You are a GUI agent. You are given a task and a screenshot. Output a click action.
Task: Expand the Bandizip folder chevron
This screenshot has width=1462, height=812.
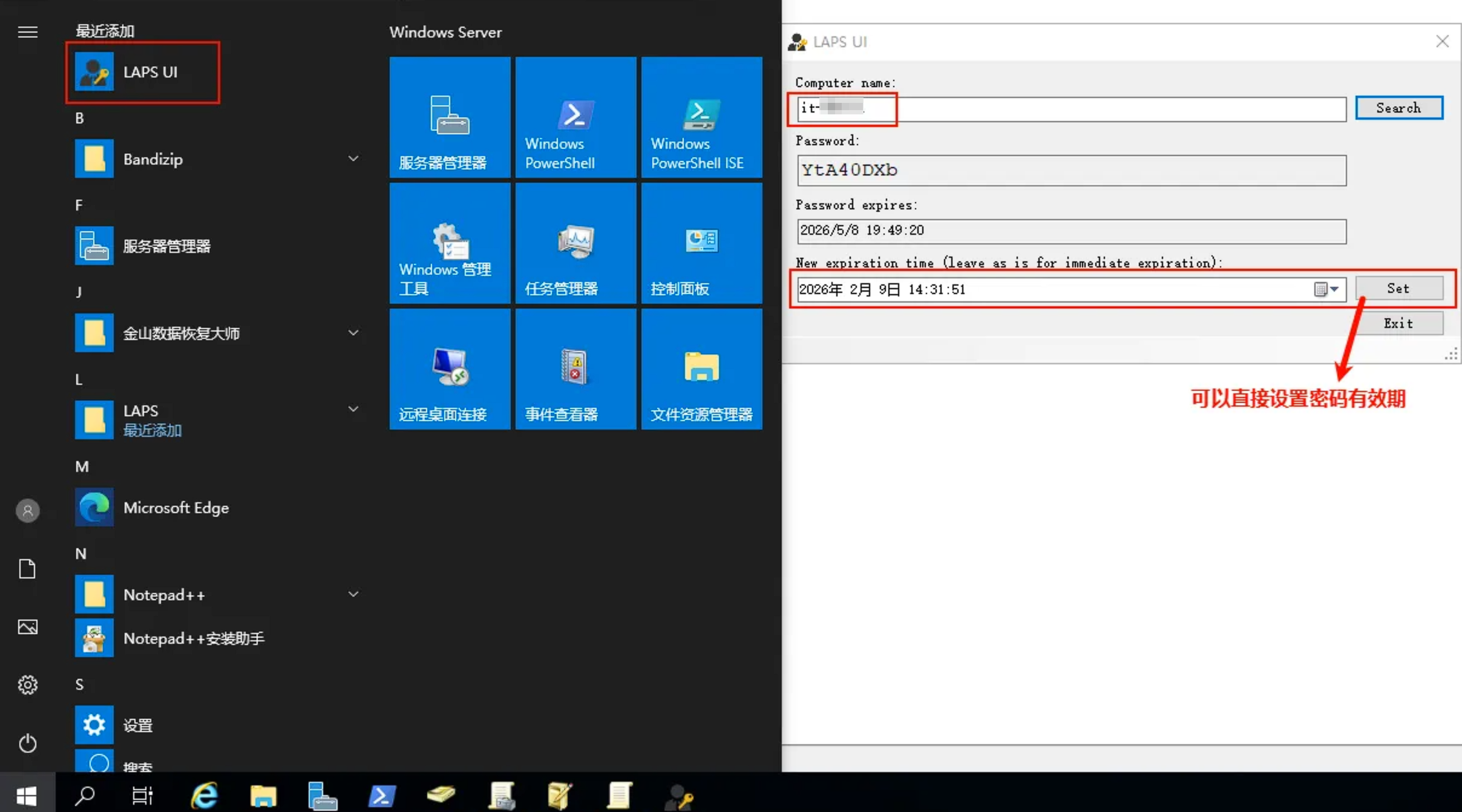[x=353, y=159]
